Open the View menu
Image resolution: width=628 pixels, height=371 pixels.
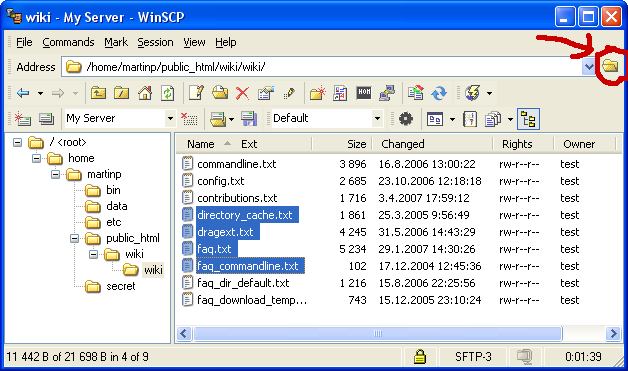[x=194, y=42]
